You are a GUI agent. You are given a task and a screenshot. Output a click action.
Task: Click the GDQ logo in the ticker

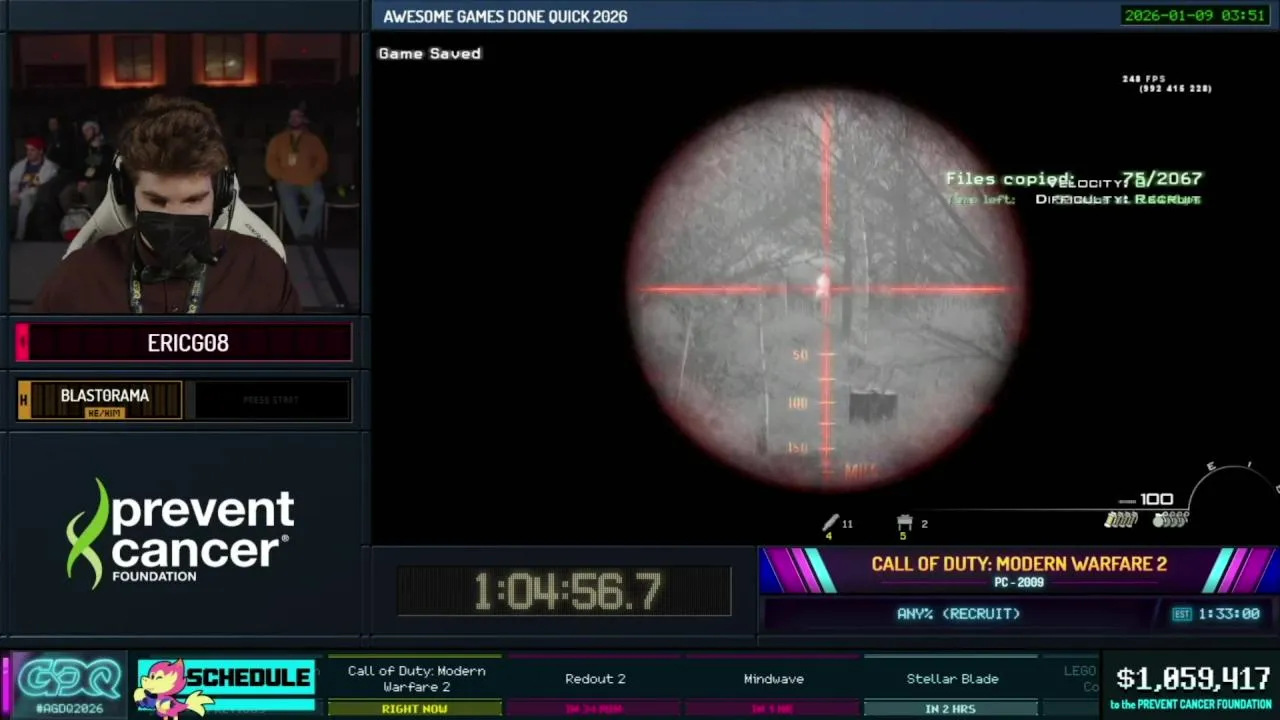click(68, 679)
